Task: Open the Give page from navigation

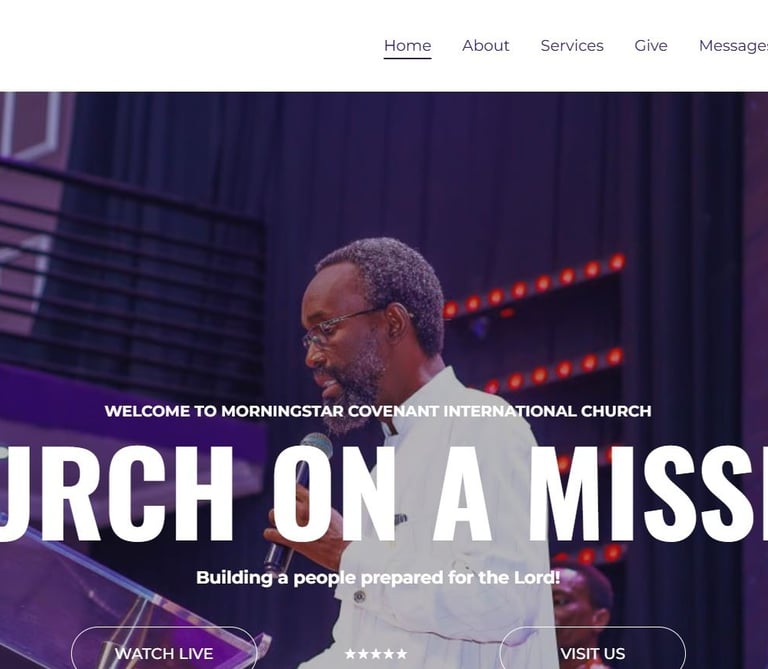Action: 650,46
